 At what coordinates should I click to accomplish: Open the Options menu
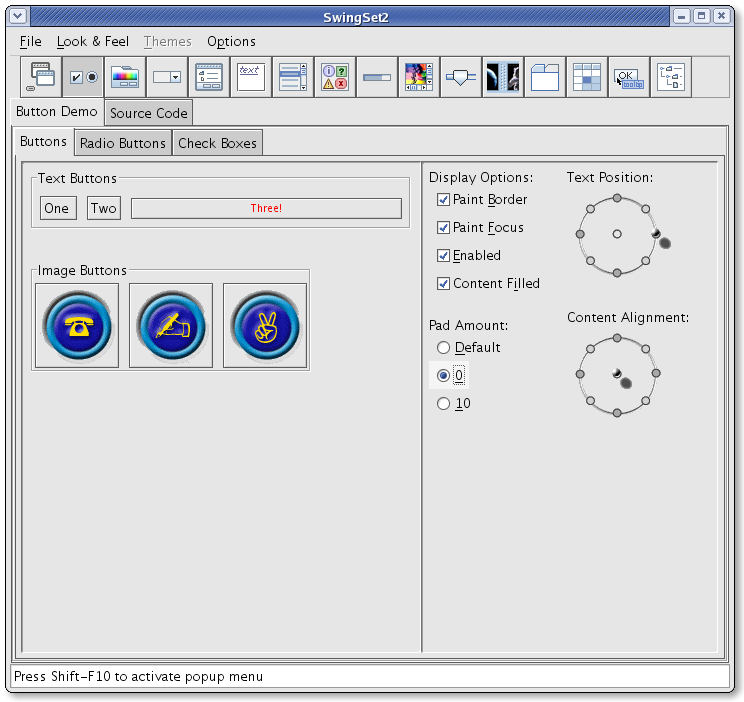[x=231, y=42]
